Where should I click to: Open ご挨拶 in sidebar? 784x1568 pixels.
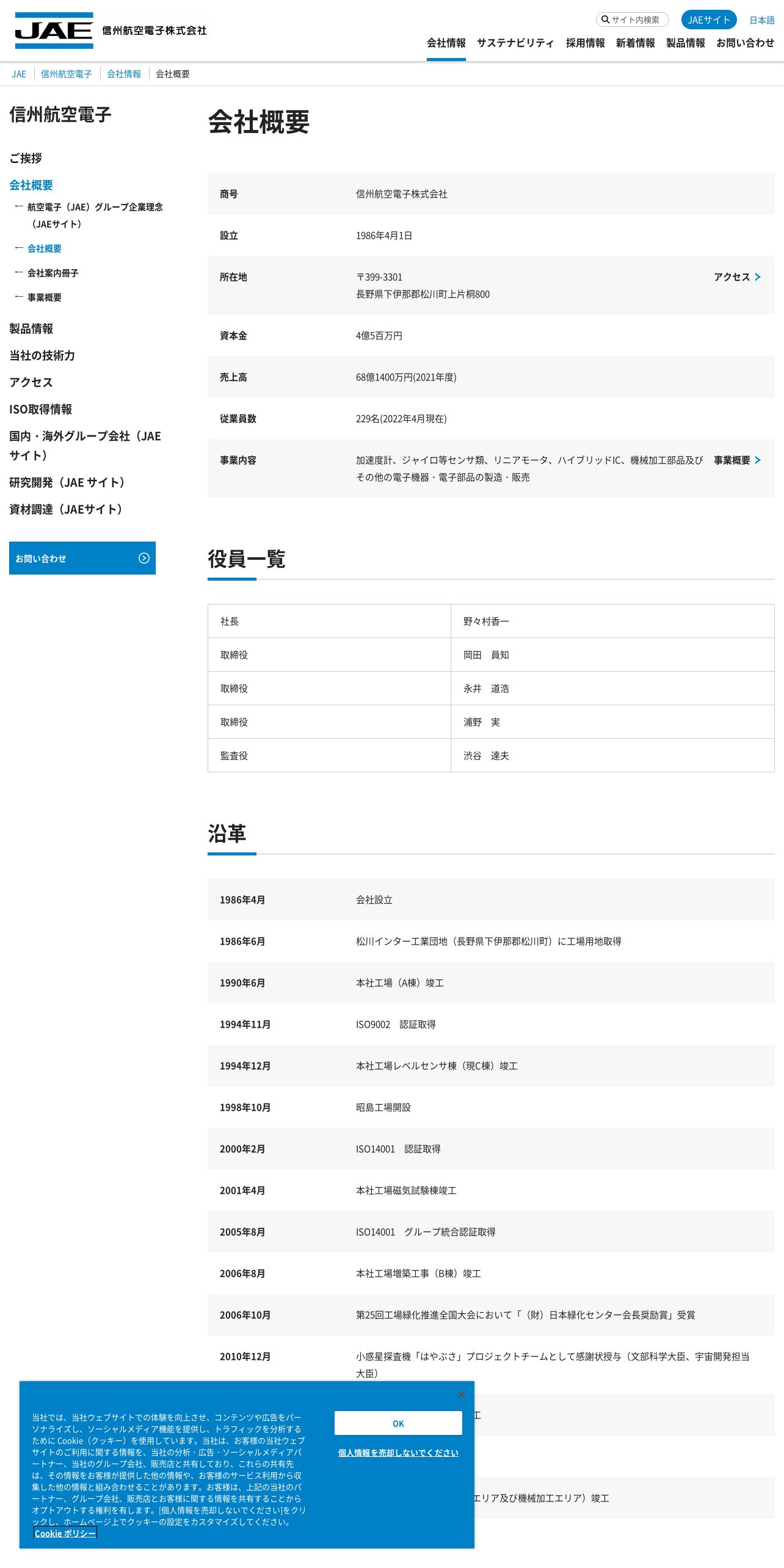26,158
